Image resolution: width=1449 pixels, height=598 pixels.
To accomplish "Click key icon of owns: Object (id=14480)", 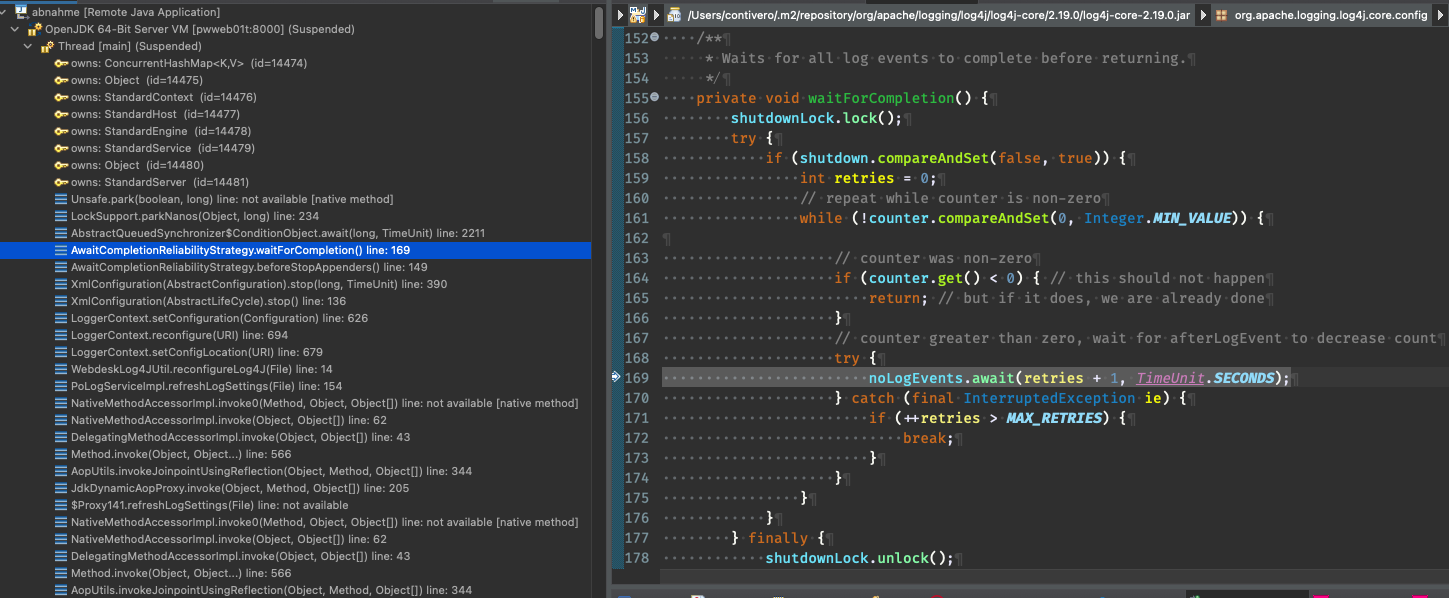I will [x=61, y=165].
